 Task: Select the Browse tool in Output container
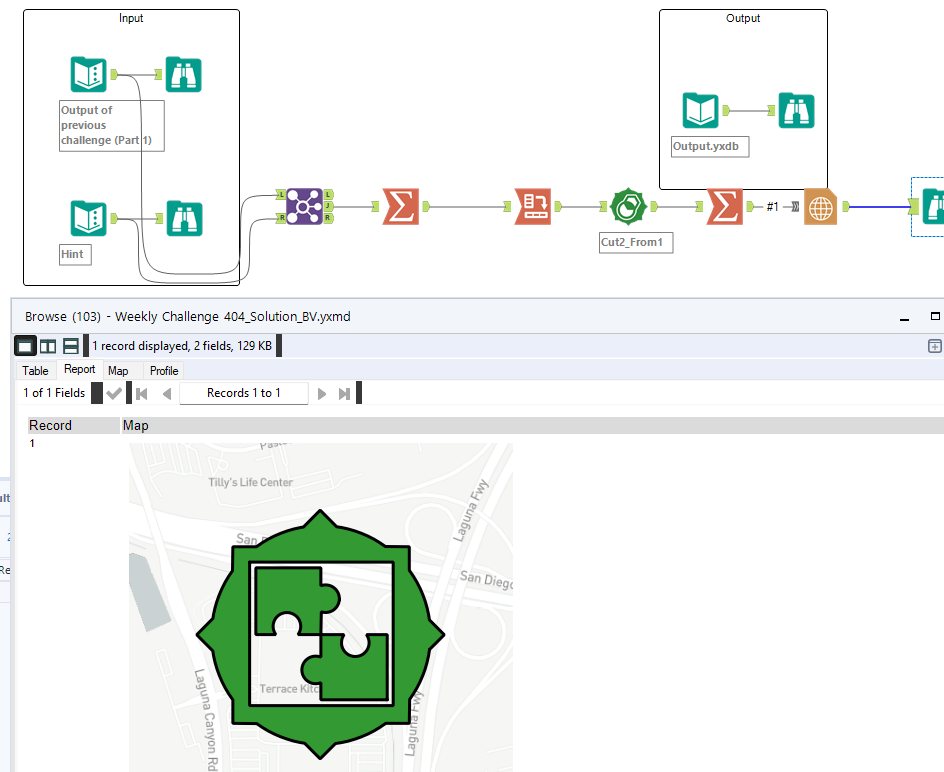coord(796,110)
